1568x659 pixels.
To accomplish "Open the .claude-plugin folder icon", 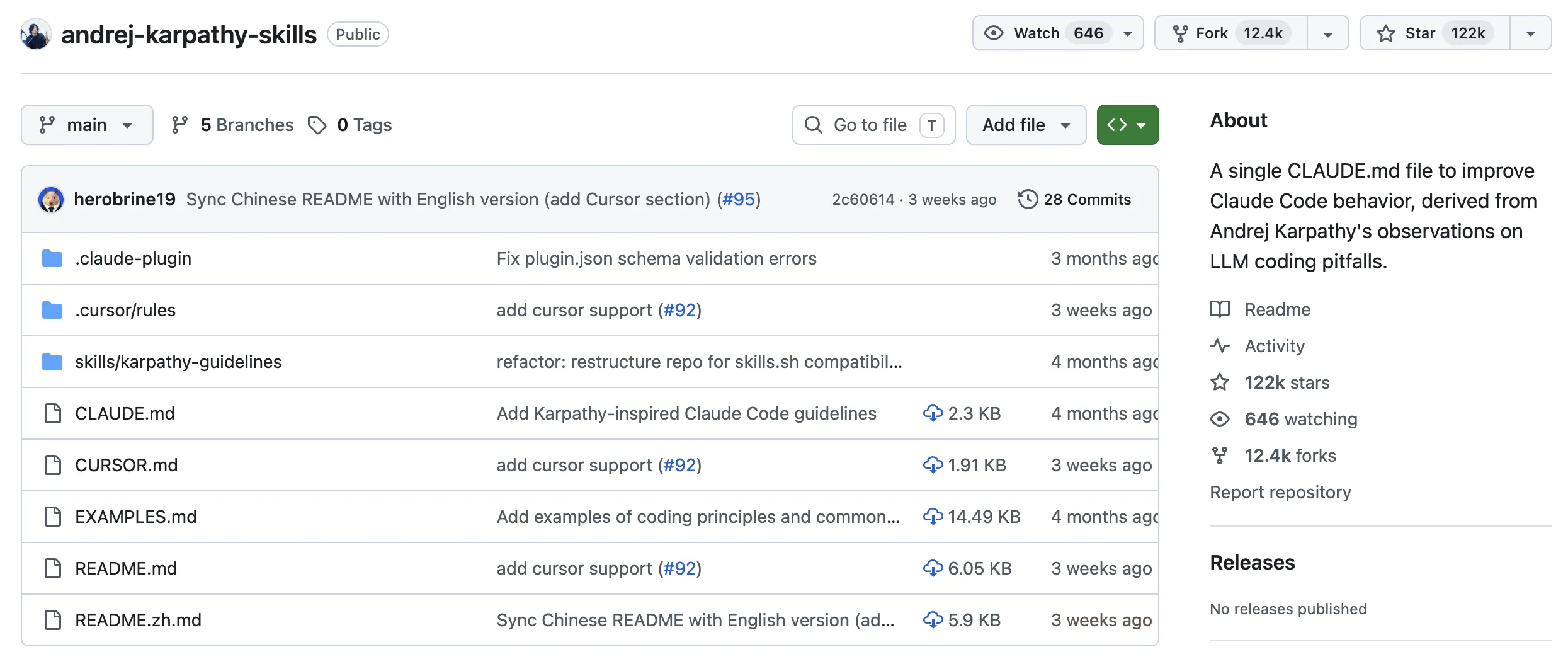I will 52,258.
